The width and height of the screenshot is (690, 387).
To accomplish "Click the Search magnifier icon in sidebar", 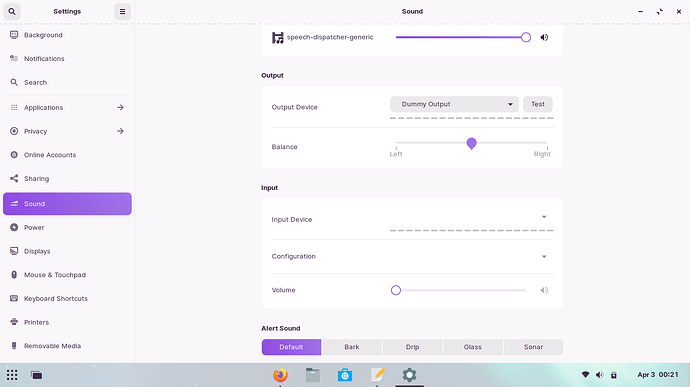I will click(x=14, y=82).
